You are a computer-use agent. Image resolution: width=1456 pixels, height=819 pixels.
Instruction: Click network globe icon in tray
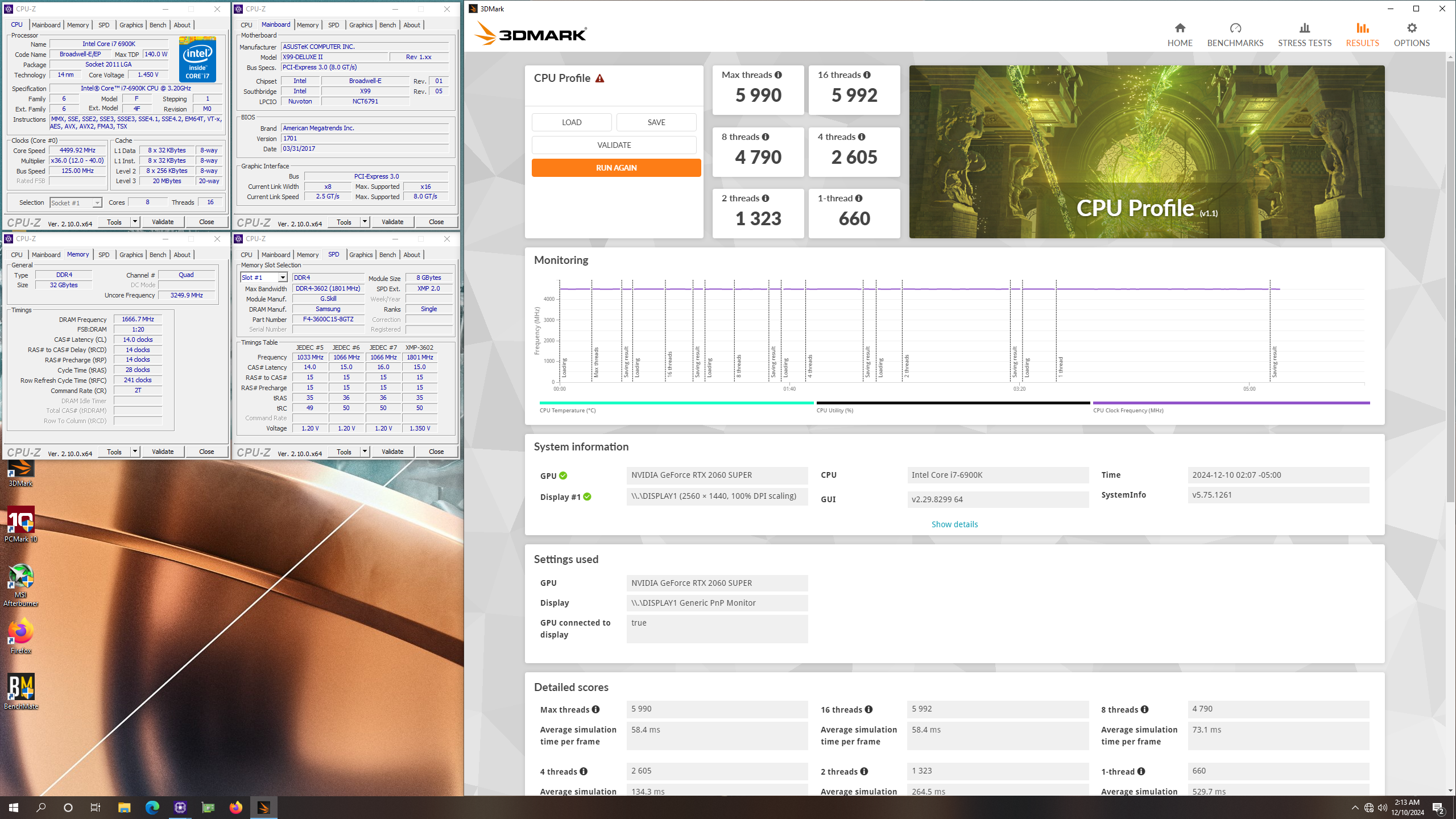(1369, 808)
